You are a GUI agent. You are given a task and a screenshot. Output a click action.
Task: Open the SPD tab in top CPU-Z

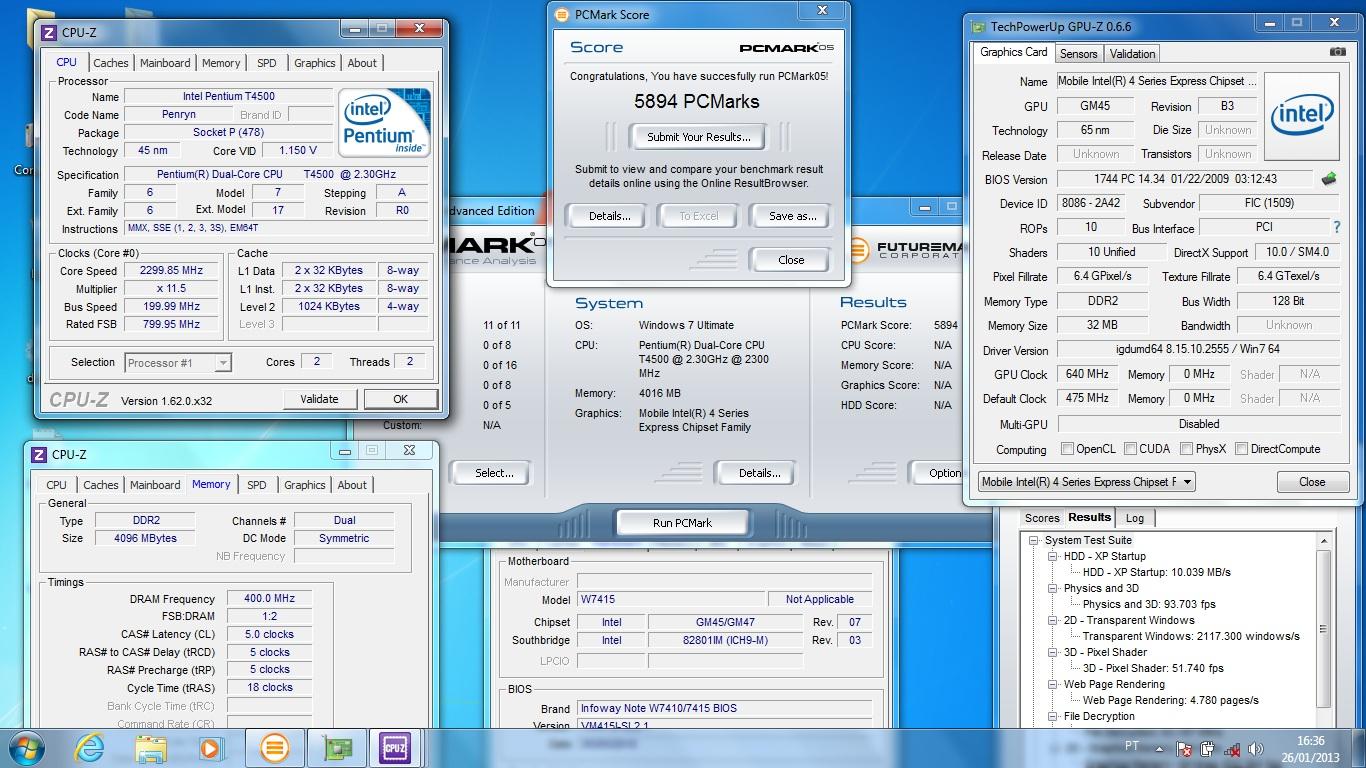coord(266,63)
